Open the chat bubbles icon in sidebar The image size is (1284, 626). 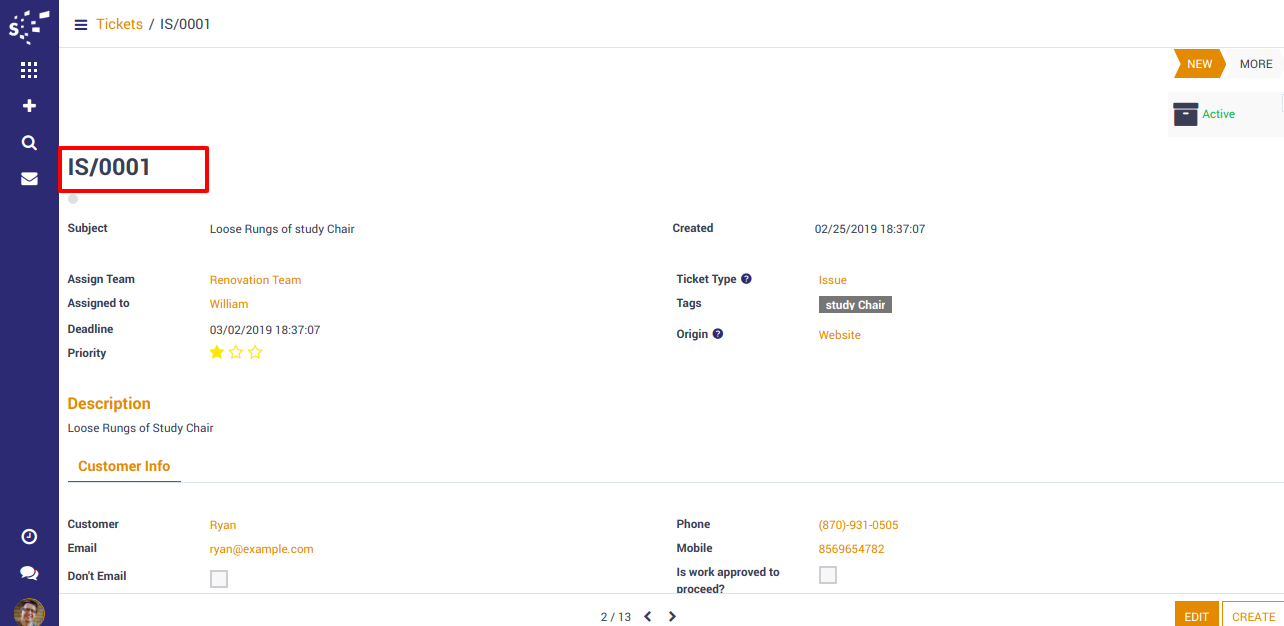(29, 573)
